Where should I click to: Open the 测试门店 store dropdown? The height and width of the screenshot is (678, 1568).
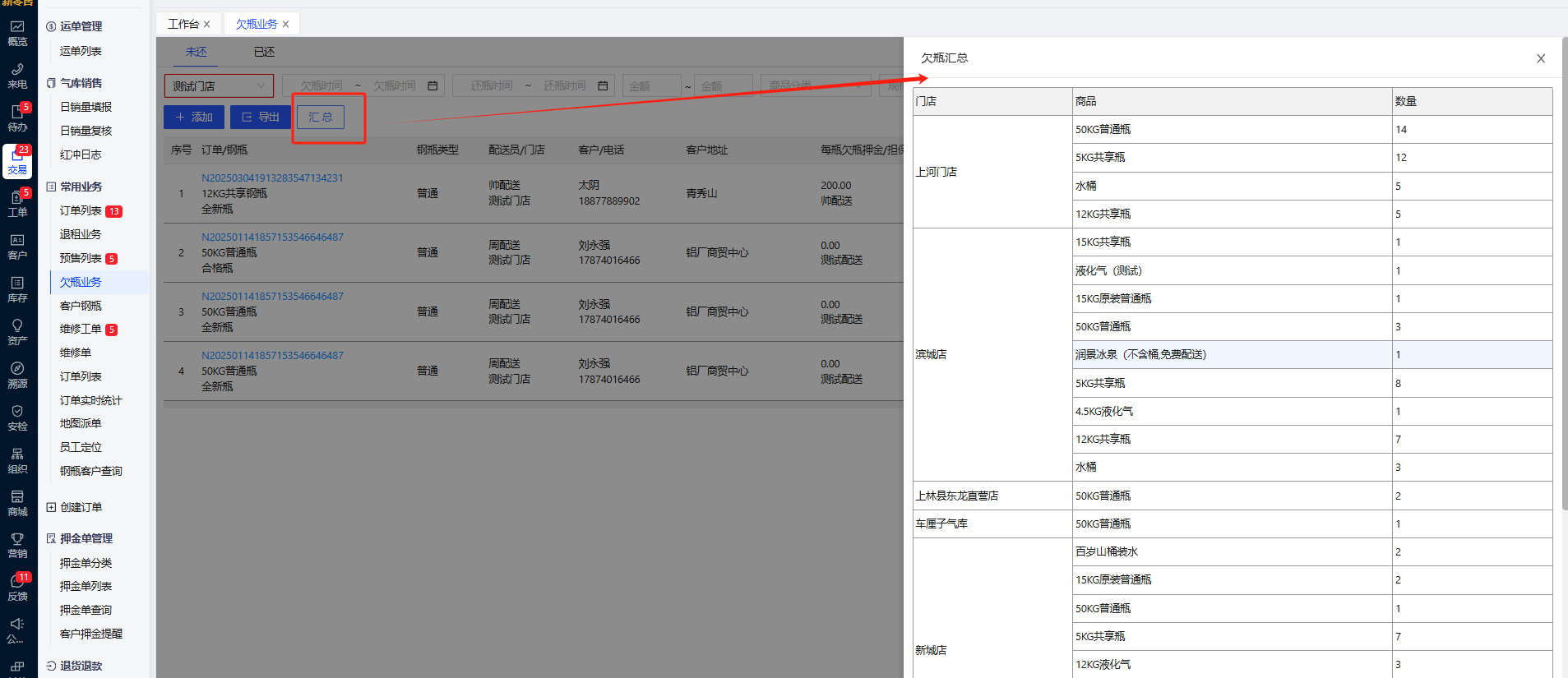pos(219,85)
